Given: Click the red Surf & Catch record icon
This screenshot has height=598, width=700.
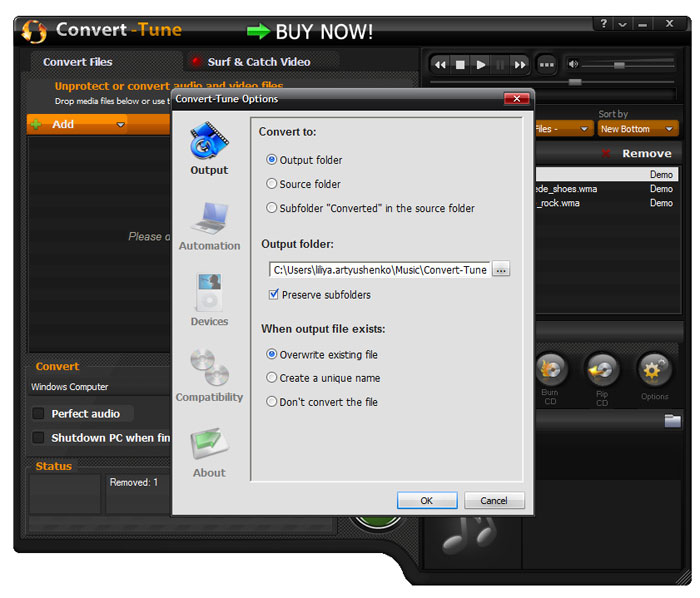Looking at the screenshot, I should pos(196,62).
